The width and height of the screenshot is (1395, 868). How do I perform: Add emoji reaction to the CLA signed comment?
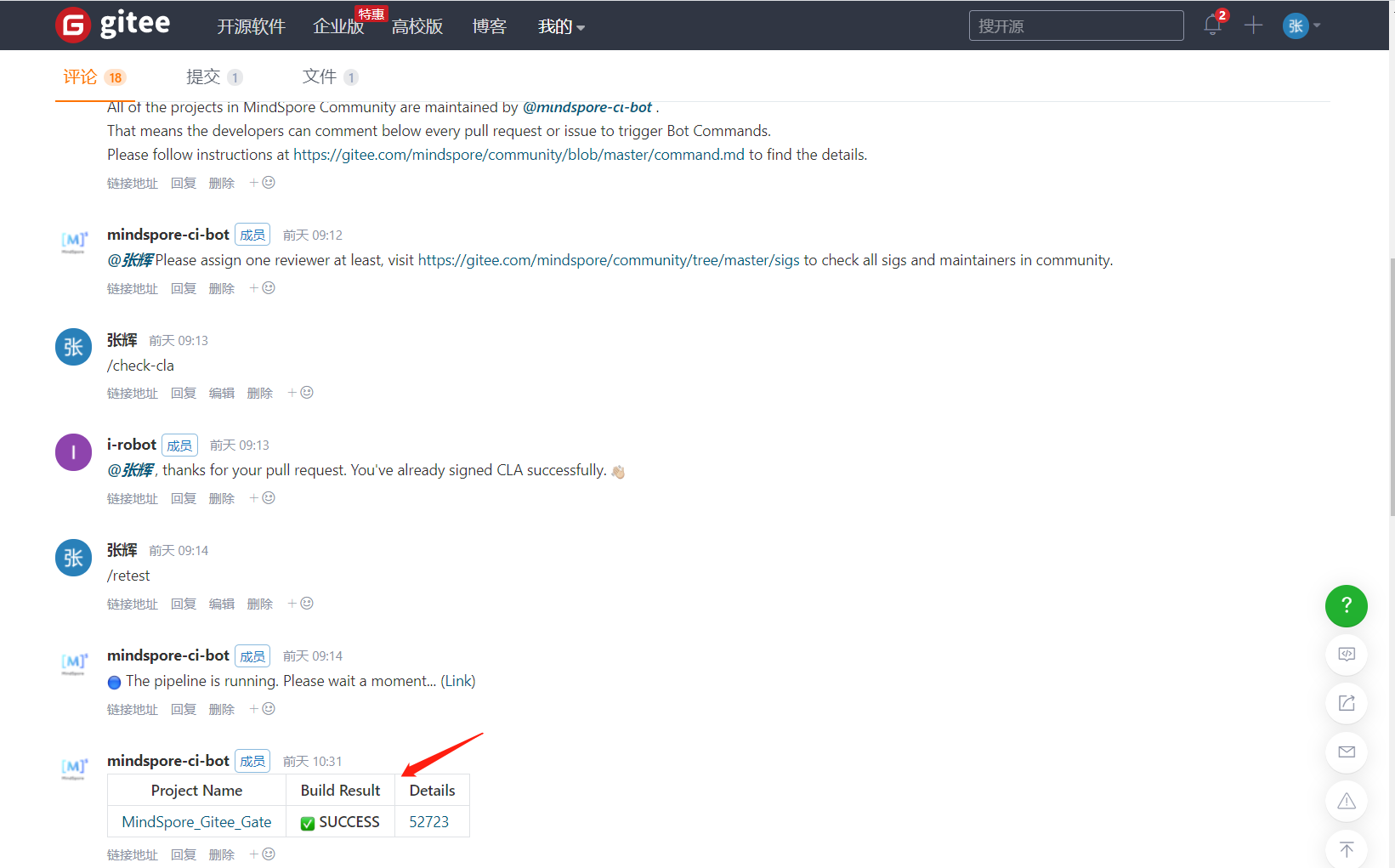[263, 498]
